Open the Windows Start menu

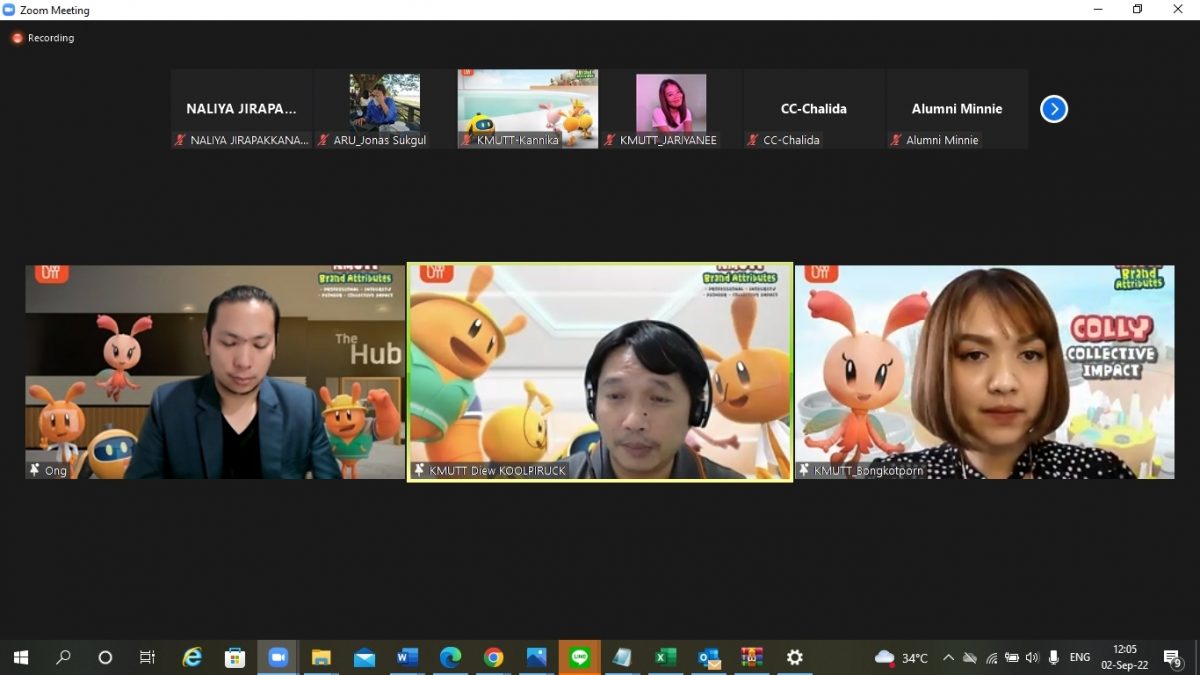(x=20, y=657)
